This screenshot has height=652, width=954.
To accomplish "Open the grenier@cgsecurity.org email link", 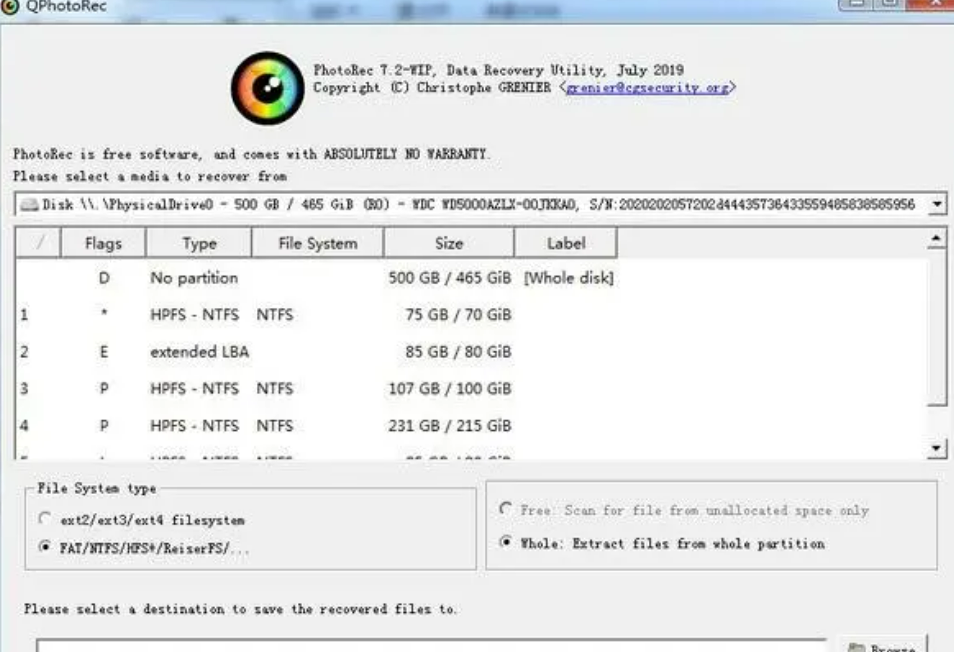I will (x=647, y=88).
